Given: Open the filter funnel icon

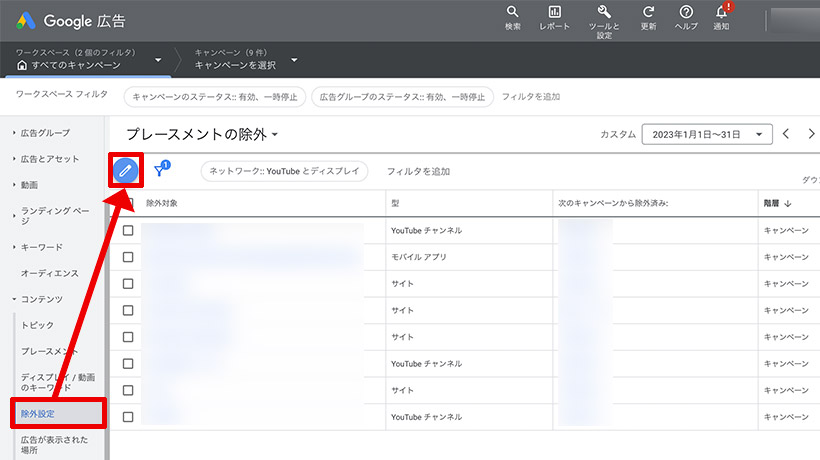Looking at the screenshot, I should click(161, 171).
